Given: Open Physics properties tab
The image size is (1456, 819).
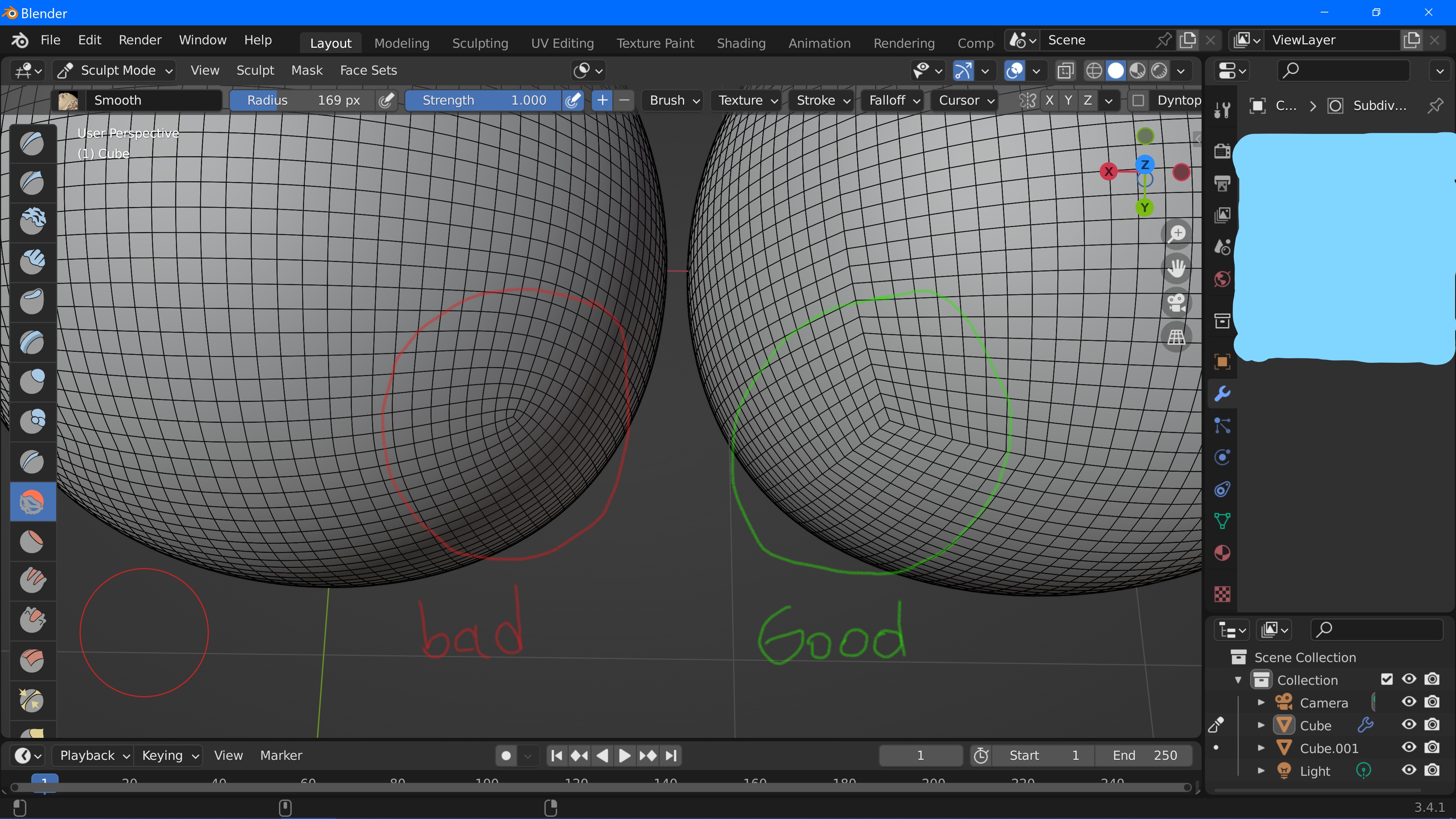Looking at the screenshot, I should 1222,457.
